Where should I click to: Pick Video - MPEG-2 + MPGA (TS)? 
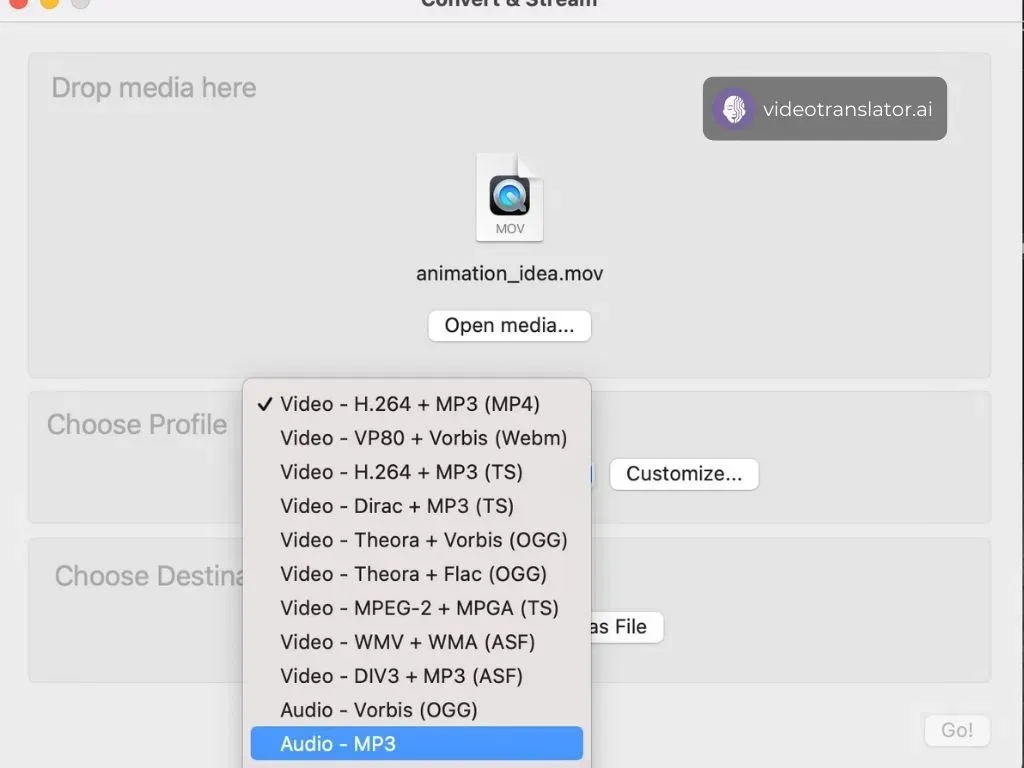417,607
